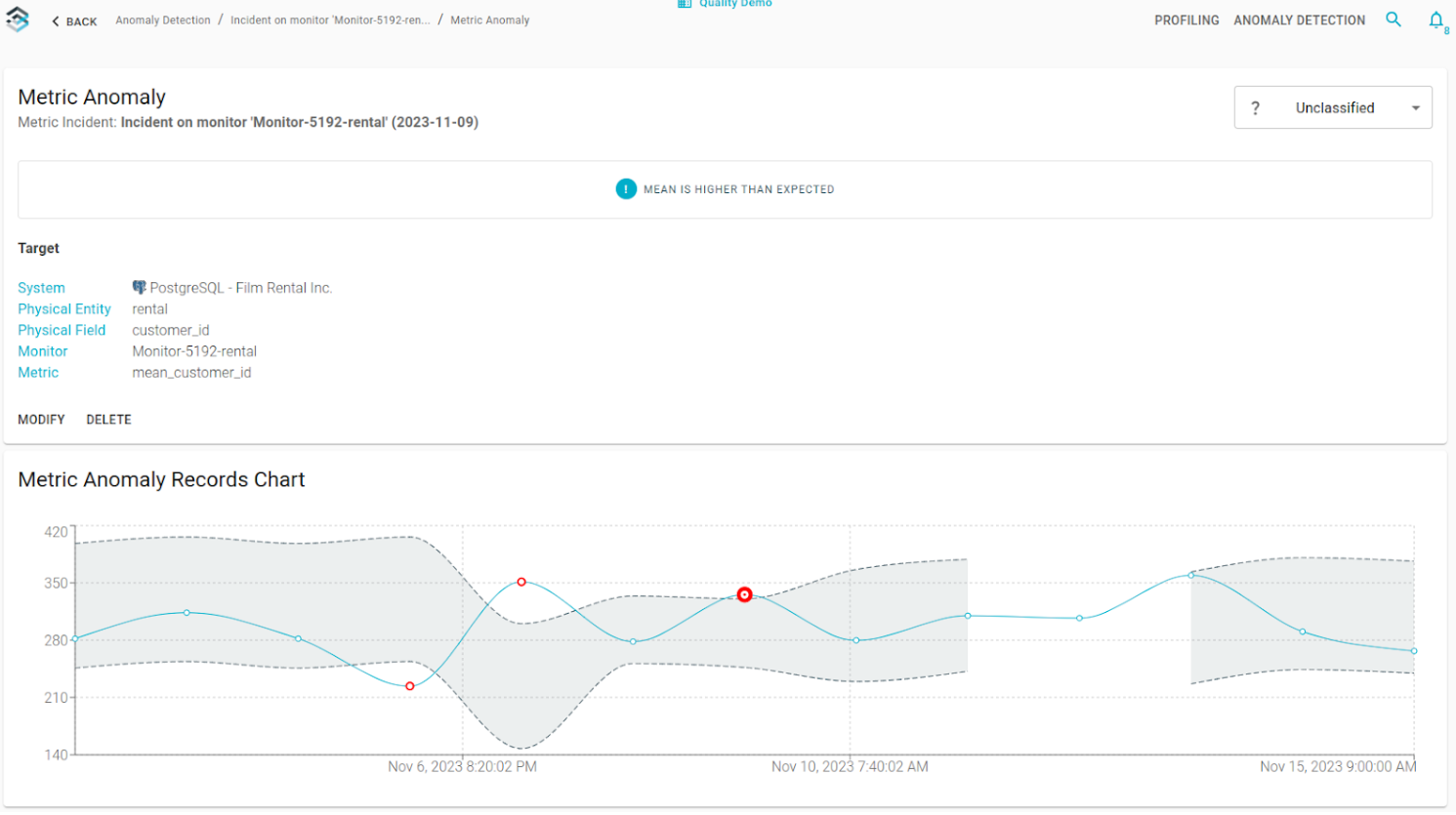Select the rental entity value
The width and height of the screenshot is (1456, 815).
(x=150, y=309)
